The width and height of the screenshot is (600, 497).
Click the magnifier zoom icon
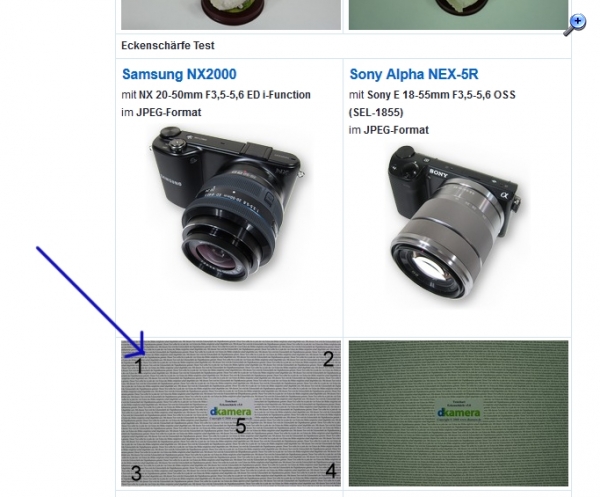[575, 24]
